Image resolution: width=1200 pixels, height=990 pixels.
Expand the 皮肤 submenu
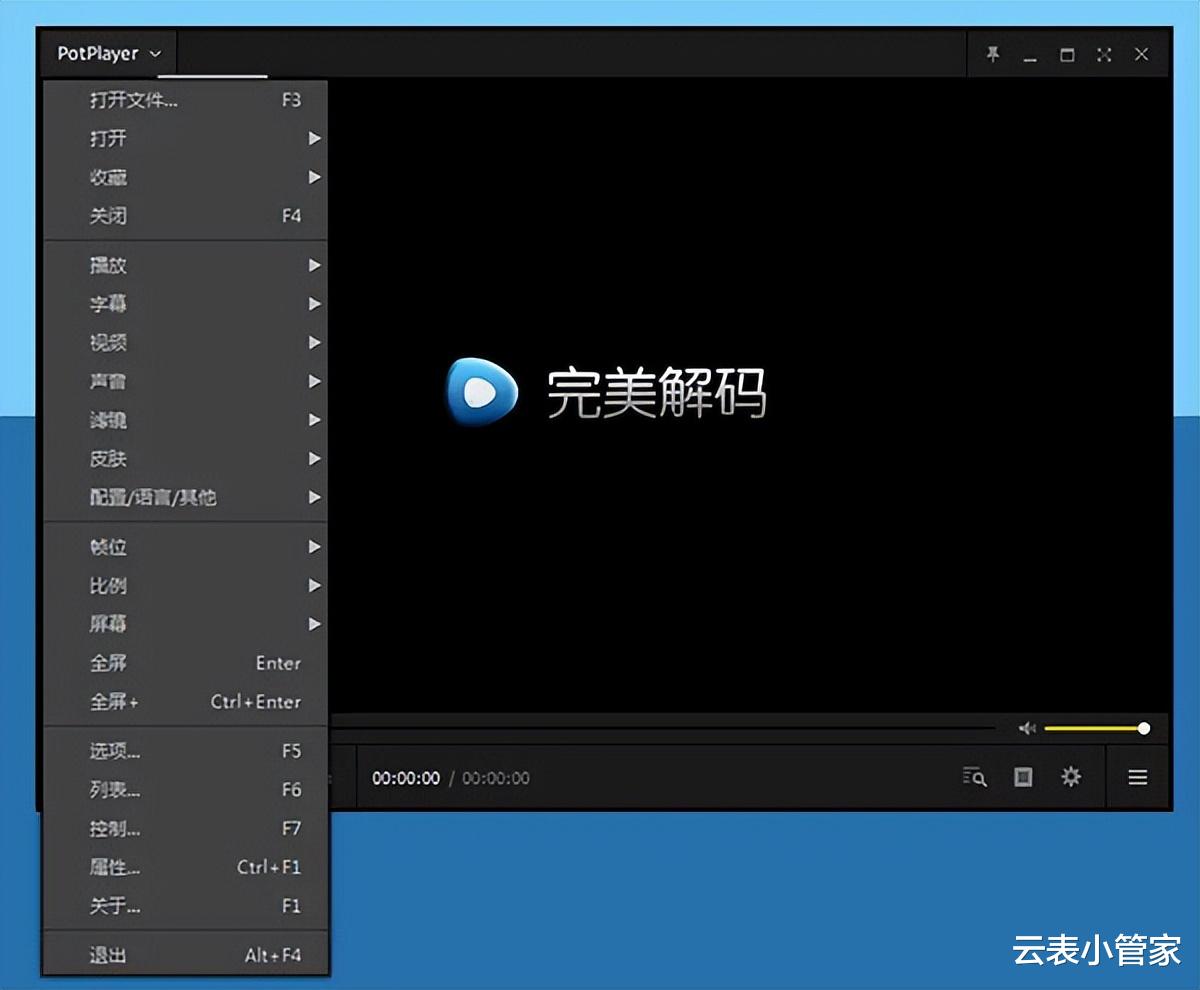186,459
